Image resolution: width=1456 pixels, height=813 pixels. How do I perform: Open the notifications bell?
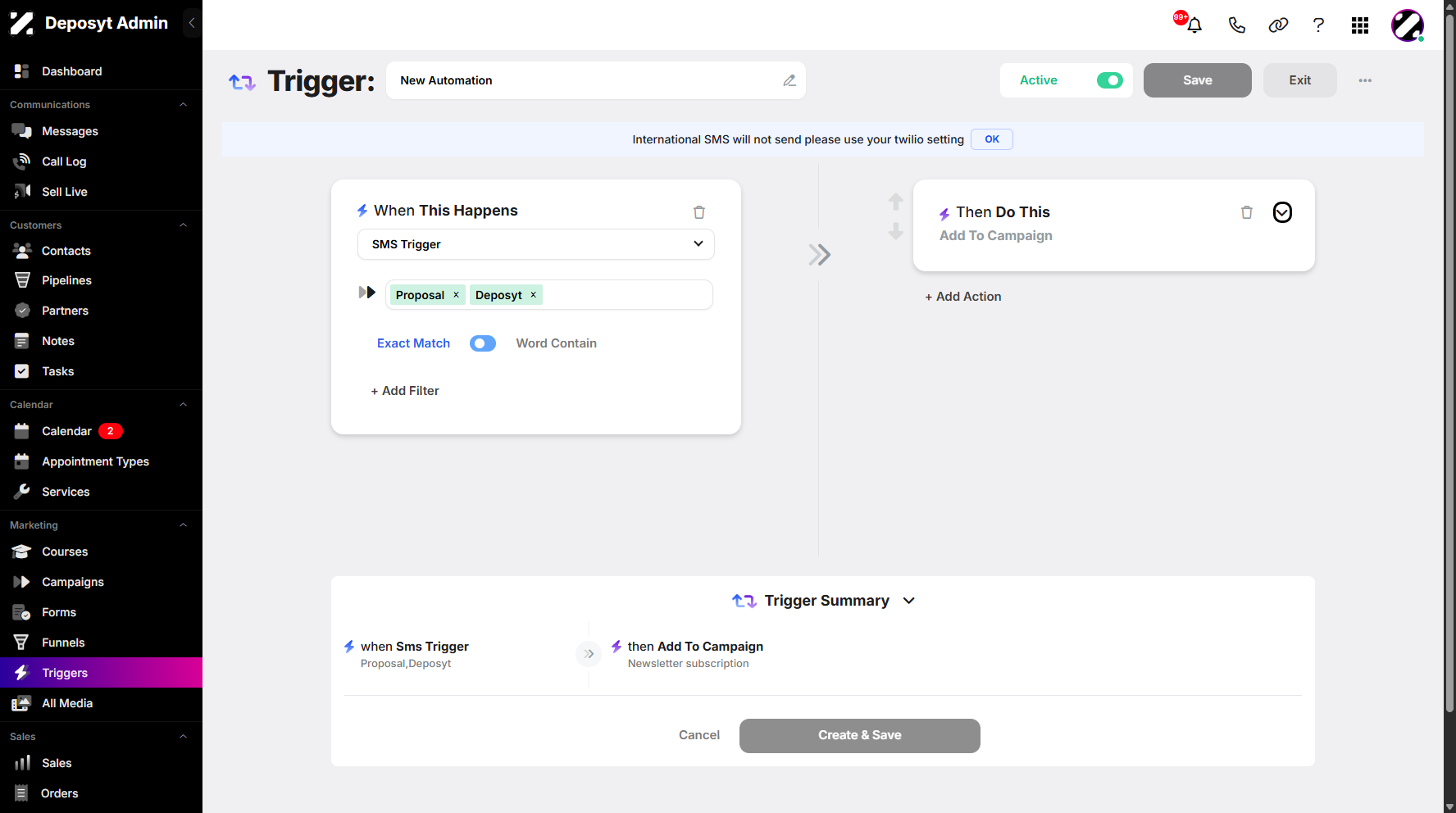pos(1194,25)
